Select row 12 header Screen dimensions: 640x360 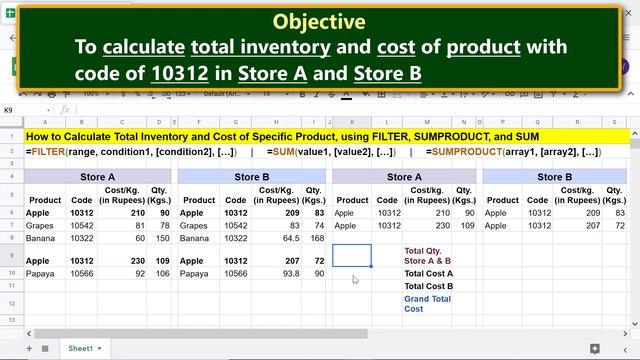(12, 304)
